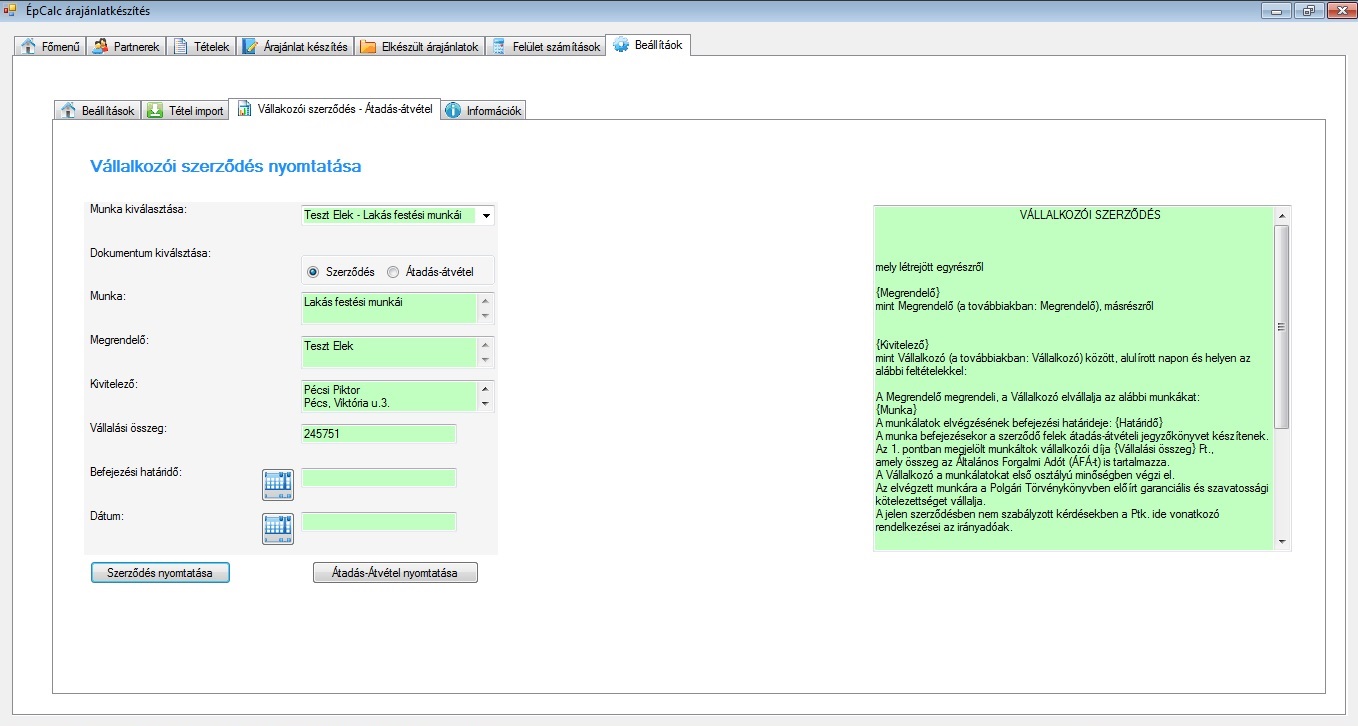
Task: Select the Szerződés radio button
Action: [x=313, y=272]
